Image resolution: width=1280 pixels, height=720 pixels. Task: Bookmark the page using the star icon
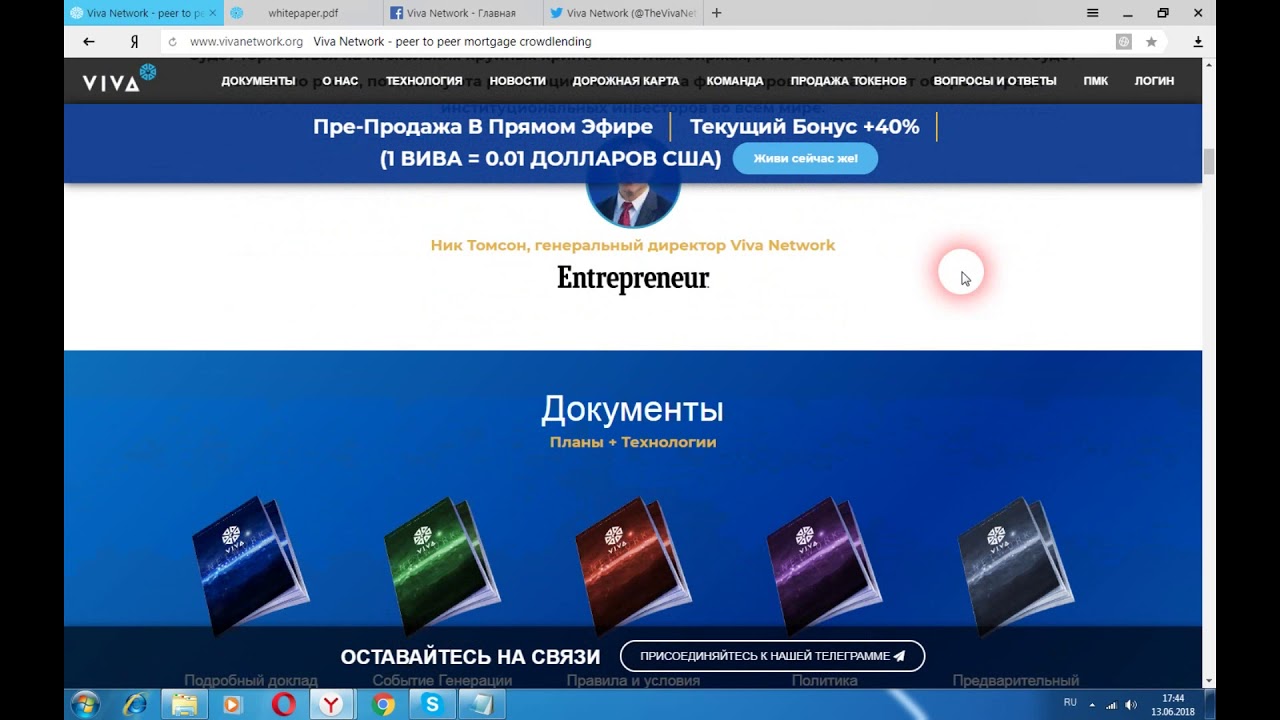pyautogui.click(x=1151, y=42)
